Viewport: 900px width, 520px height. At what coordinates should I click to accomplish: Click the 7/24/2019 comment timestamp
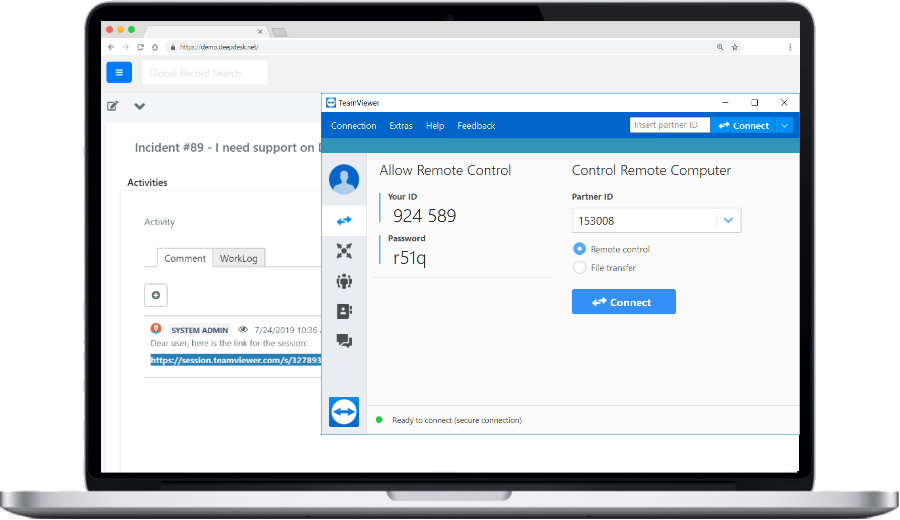[x=286, y=330]
